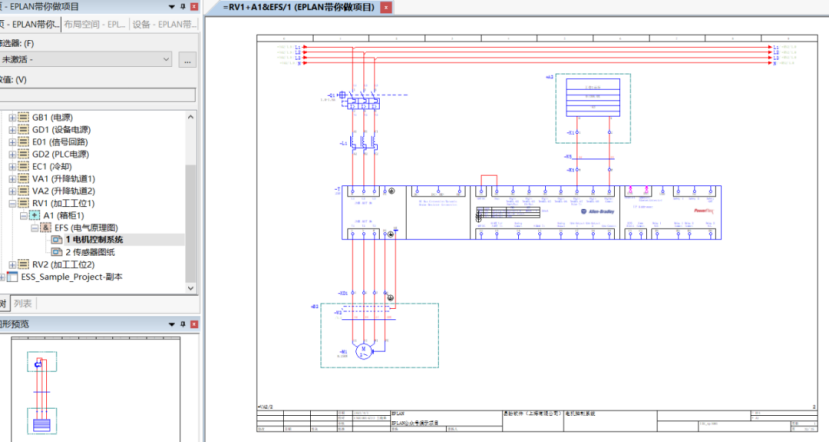Screen dimensions: 830x442
Task: Select the GD2 (PLC电源) node icon
Action: (x=23, y=154)
